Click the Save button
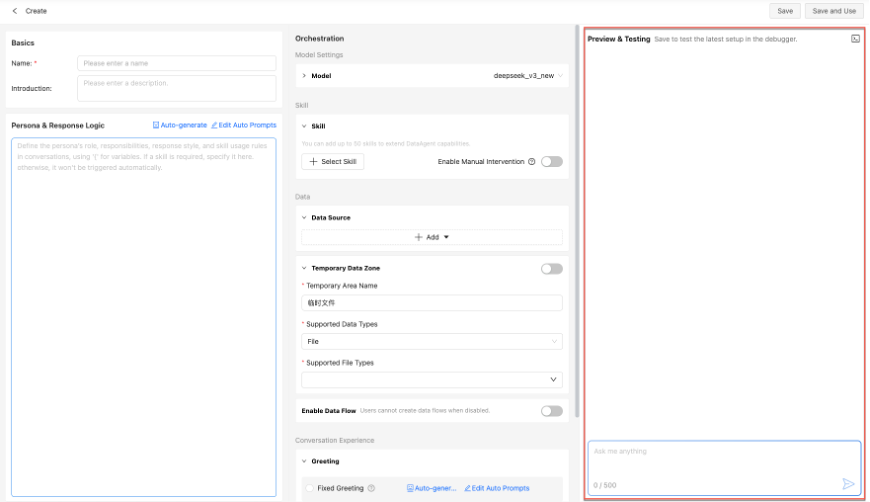This screenshot has width=870, height=502. tap(785, 11)
